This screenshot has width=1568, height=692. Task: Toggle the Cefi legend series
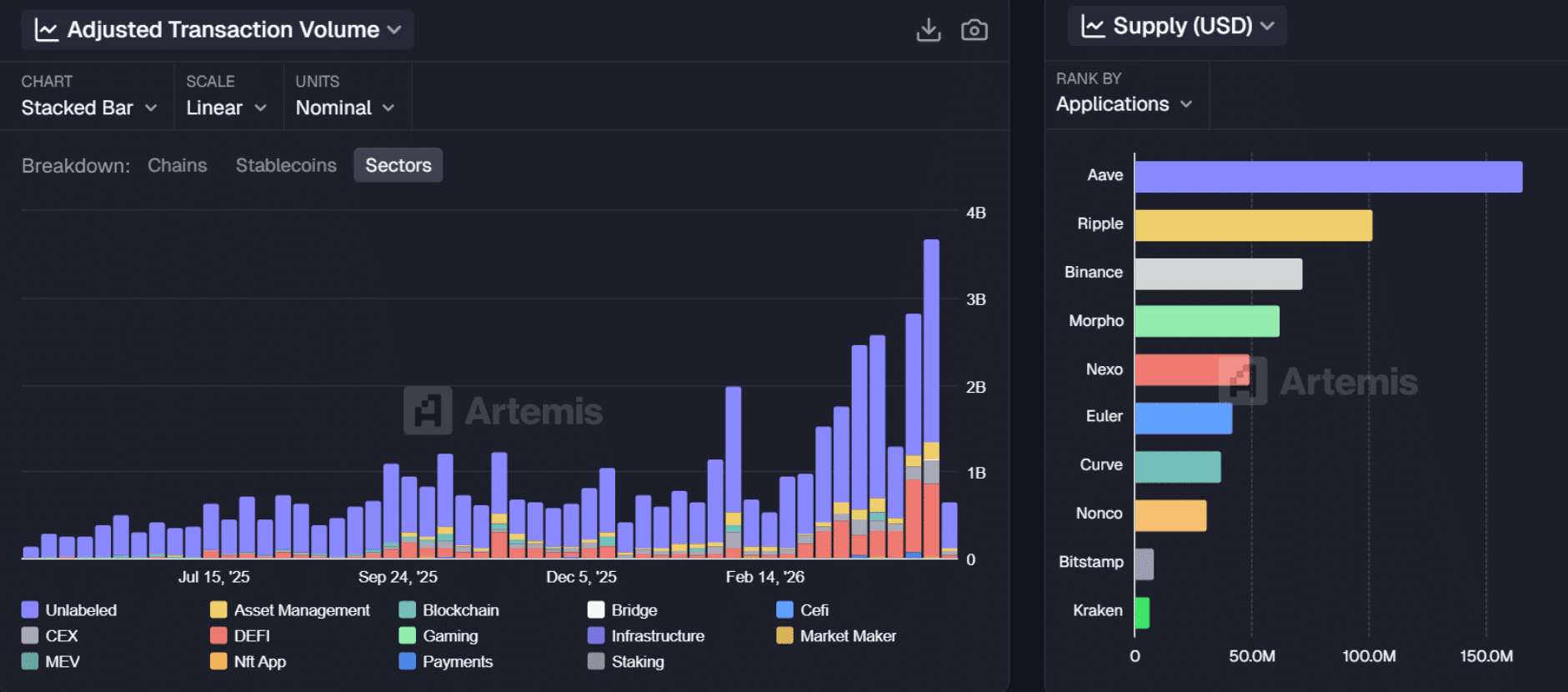coord(803,609)
